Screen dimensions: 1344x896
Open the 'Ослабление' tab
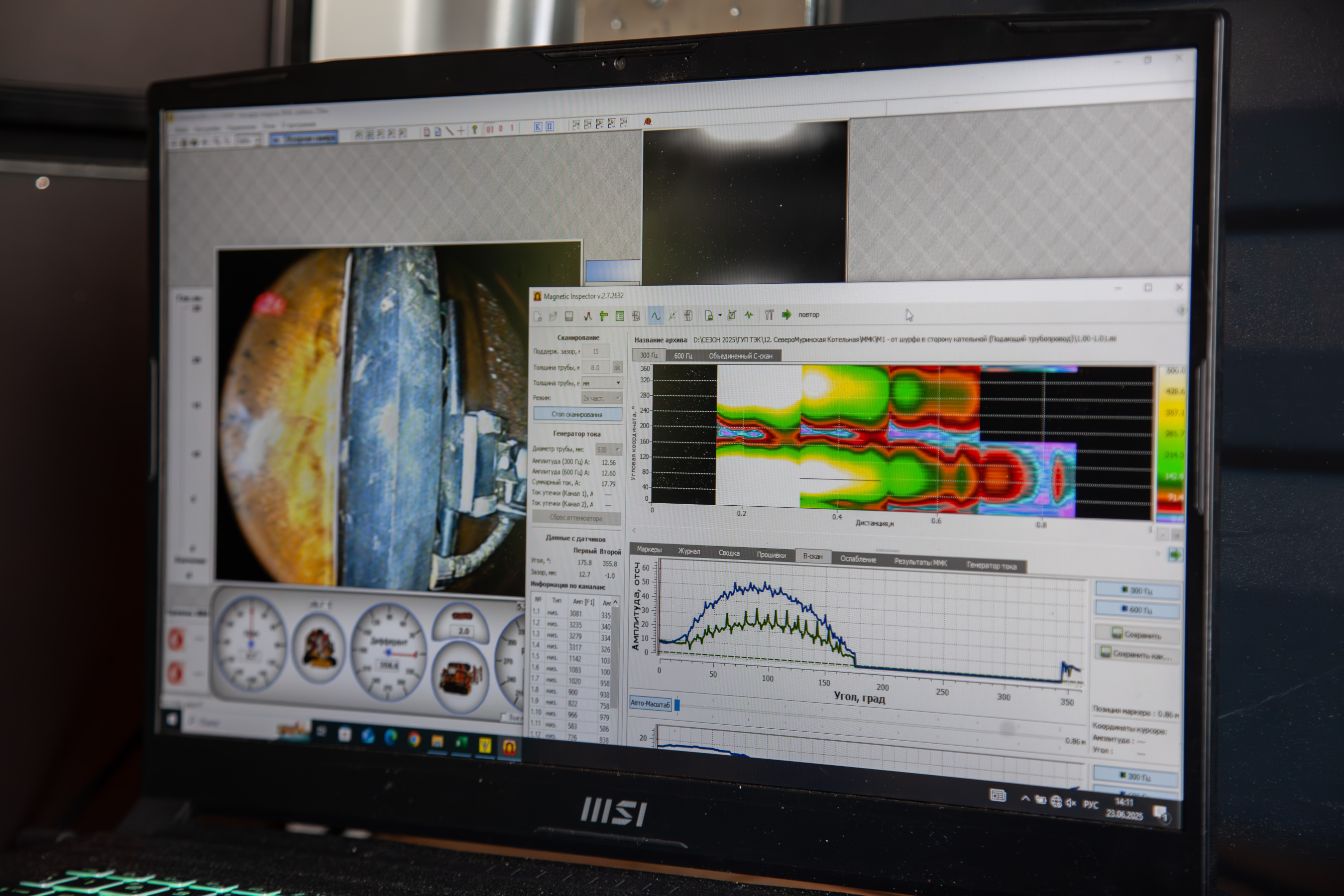(x=858, y=560)
